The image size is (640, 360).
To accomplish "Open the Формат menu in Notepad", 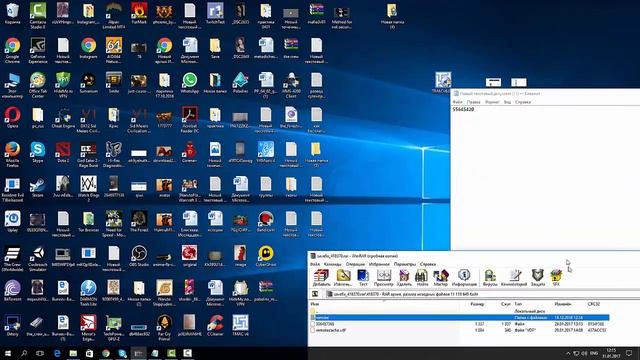I will [492, 102].
